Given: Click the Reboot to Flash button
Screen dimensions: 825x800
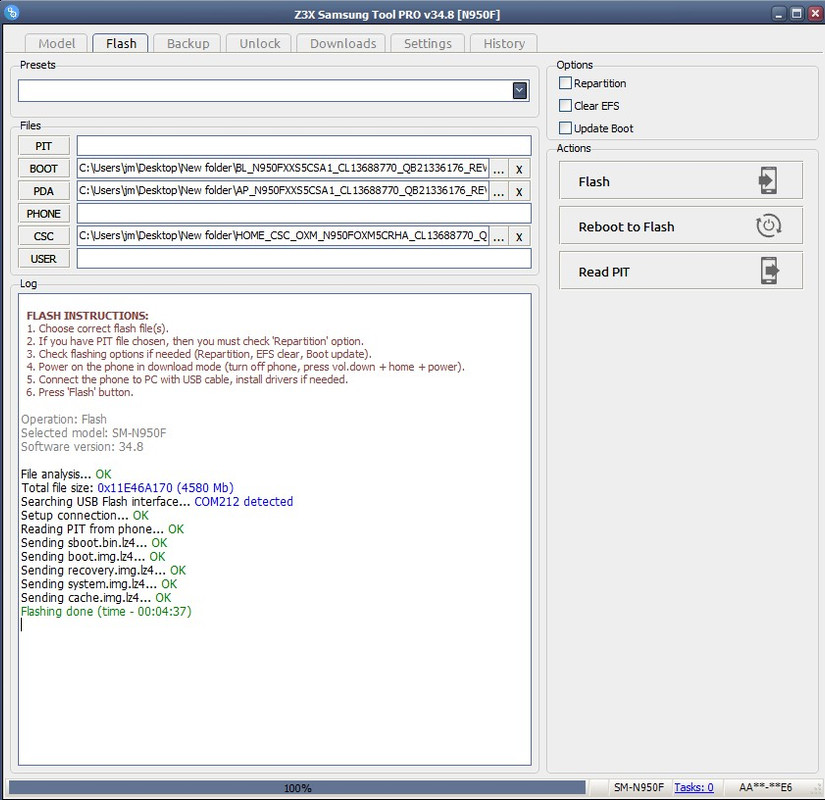Looking at the screenshot, I should 681,226.
